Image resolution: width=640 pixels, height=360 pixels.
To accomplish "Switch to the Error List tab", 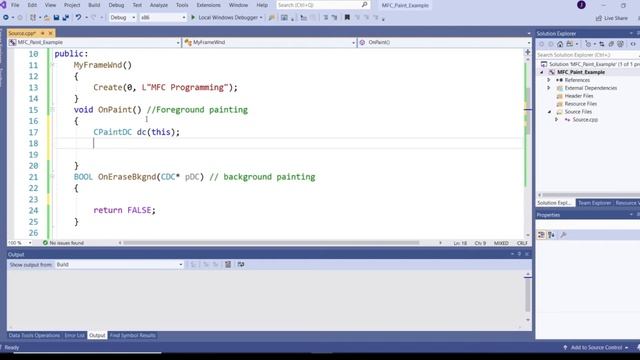I will pos(74,336).
